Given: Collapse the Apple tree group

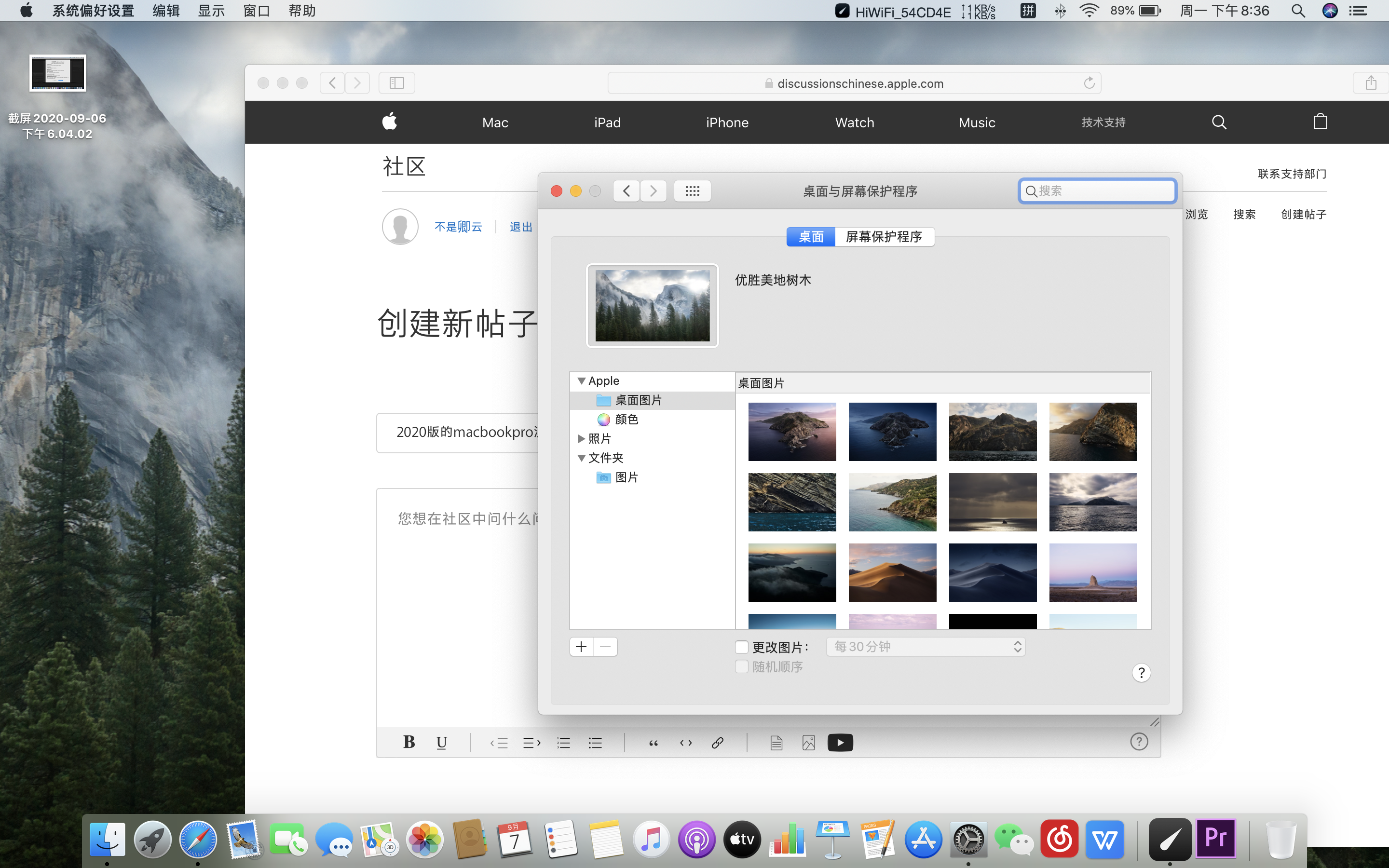Looking at the screenshot, I should [x=582, y=381].
